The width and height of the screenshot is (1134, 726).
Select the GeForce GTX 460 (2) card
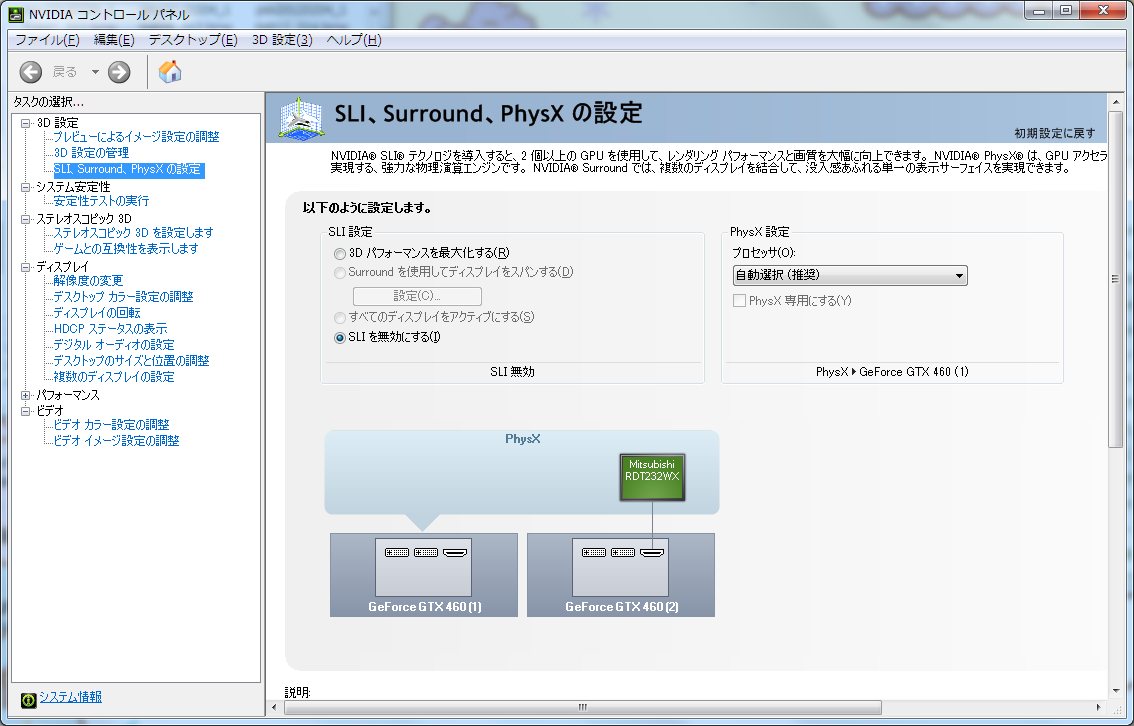[x=621, y=575]
